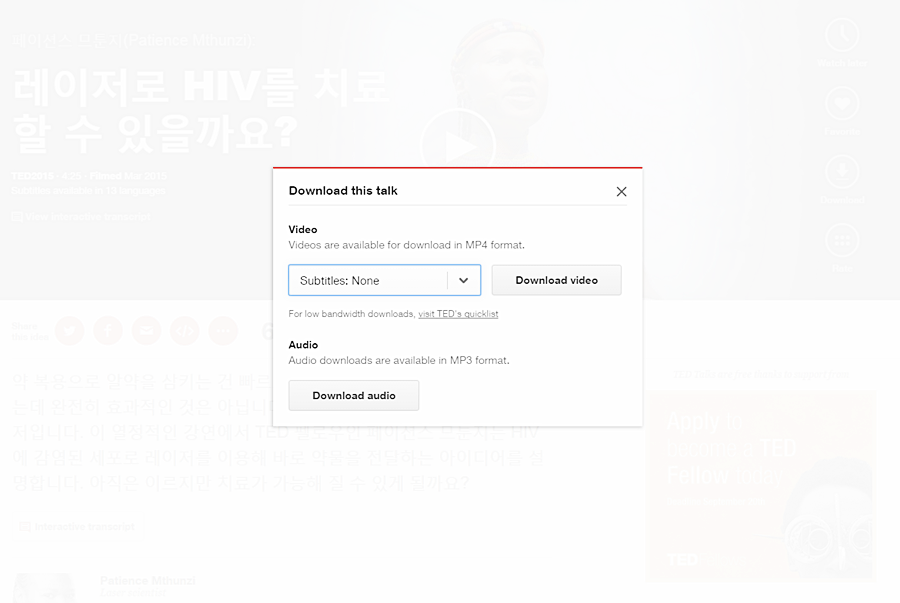Share this talk on Facebook
The width and height of the screenshot is (900, 603).
coord(108,330)
